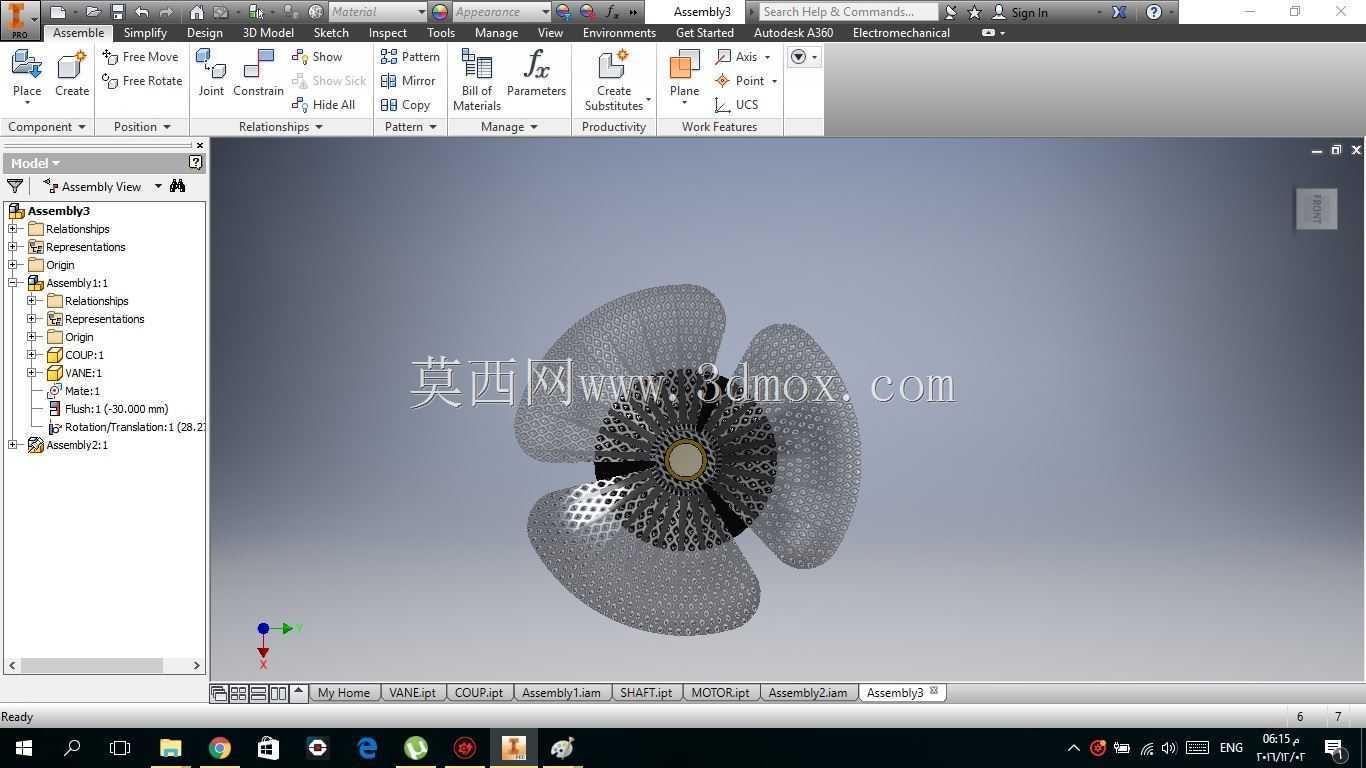1366x768 pixels.
Task: Open the Environments ribbon tab
Action: click(619, 32)
